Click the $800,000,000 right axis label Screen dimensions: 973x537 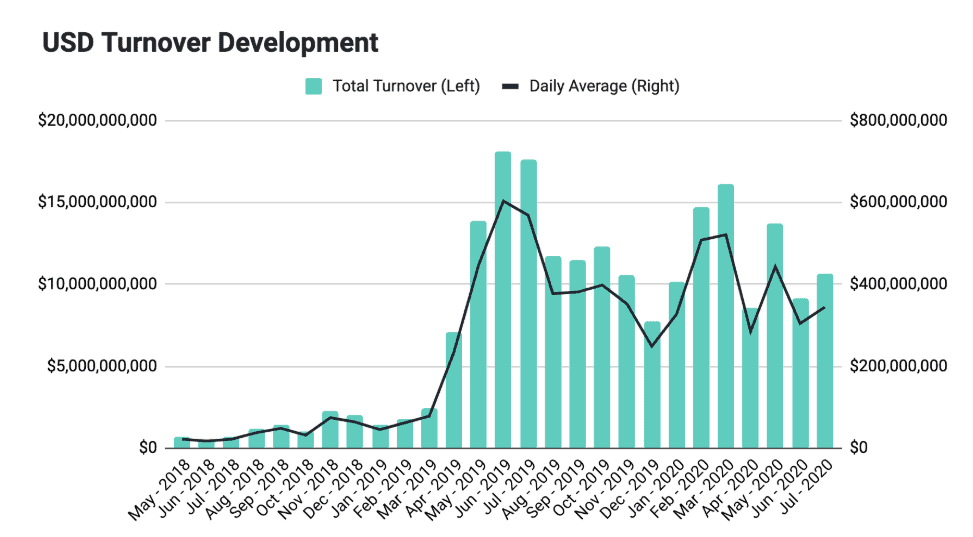(x=897, y=121)
